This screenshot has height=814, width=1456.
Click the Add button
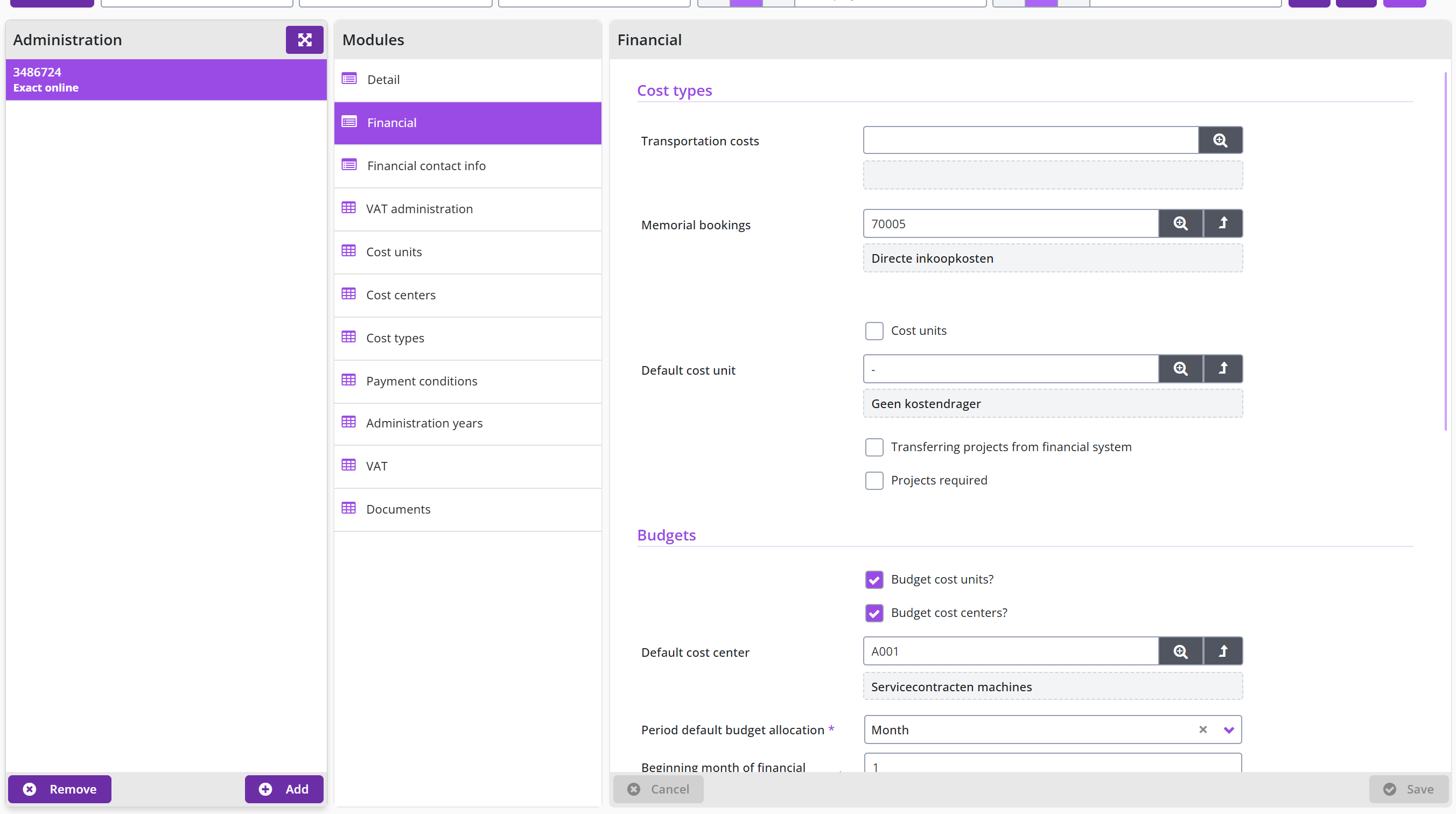(284, 789)
